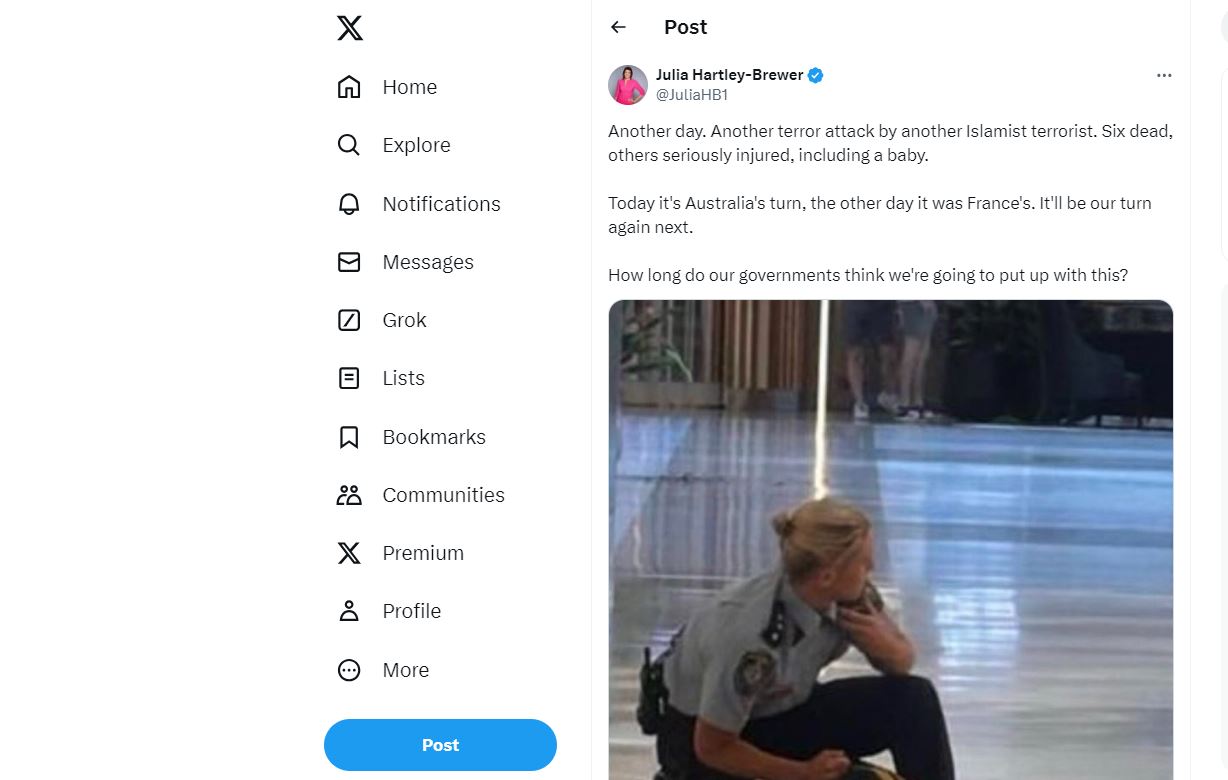Click the blue verified badge
The image size is (1228, 780).
tap(816, 75)
